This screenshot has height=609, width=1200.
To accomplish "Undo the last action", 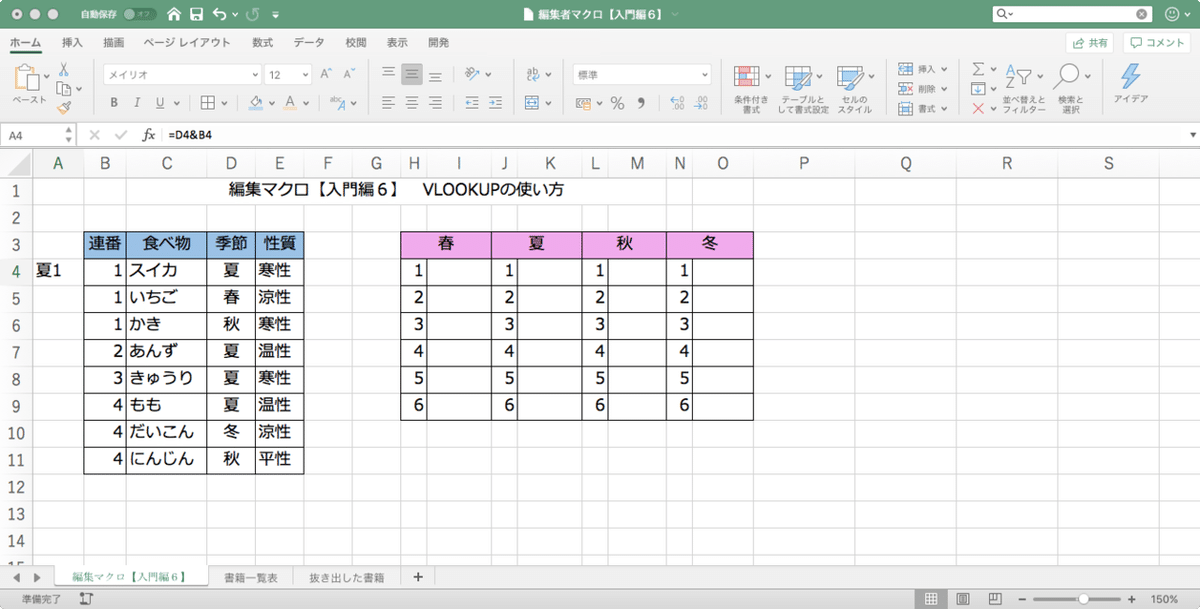I will coord(219,15).
